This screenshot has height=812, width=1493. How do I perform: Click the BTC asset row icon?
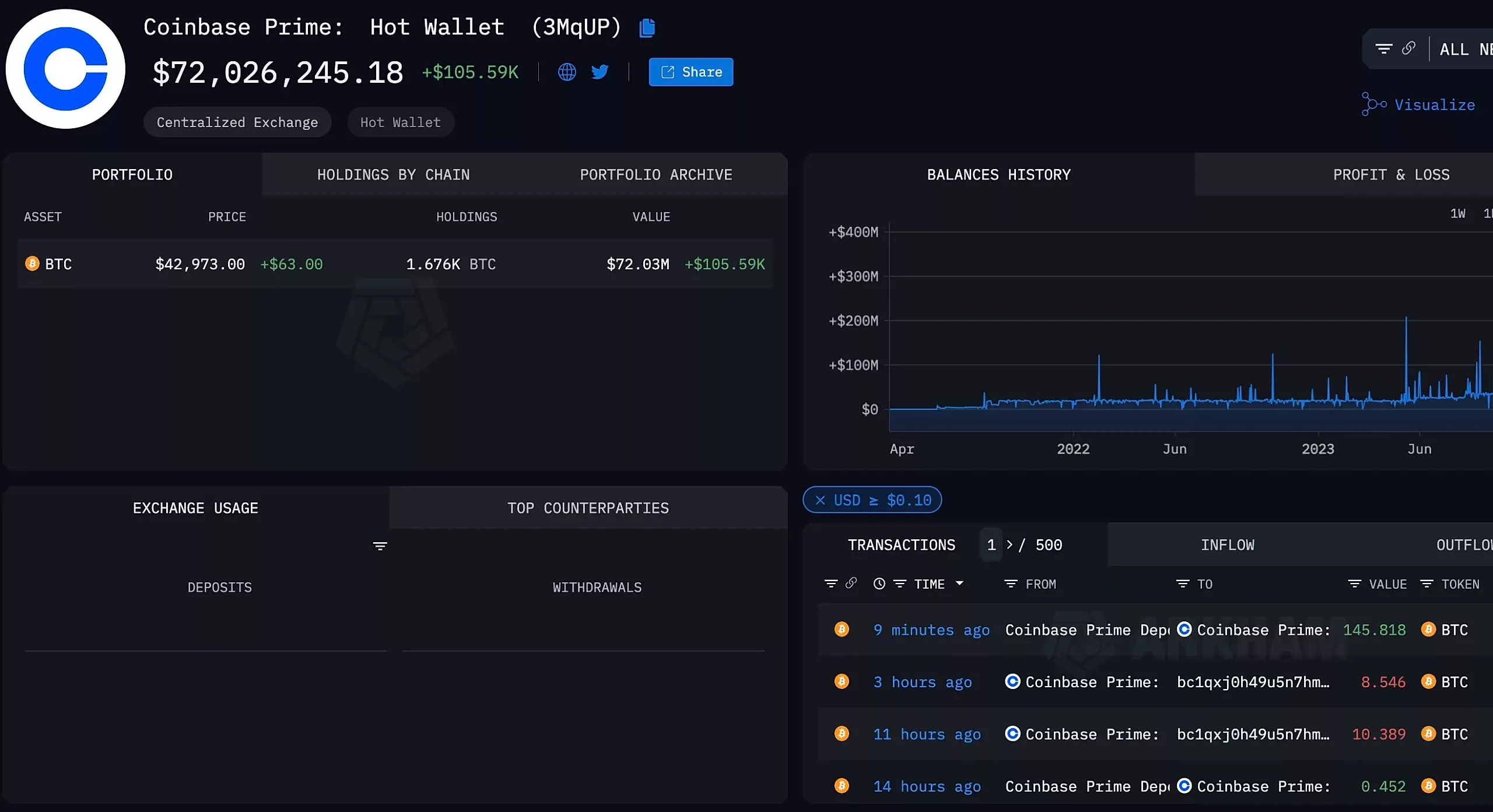click(x=32, y=263)
